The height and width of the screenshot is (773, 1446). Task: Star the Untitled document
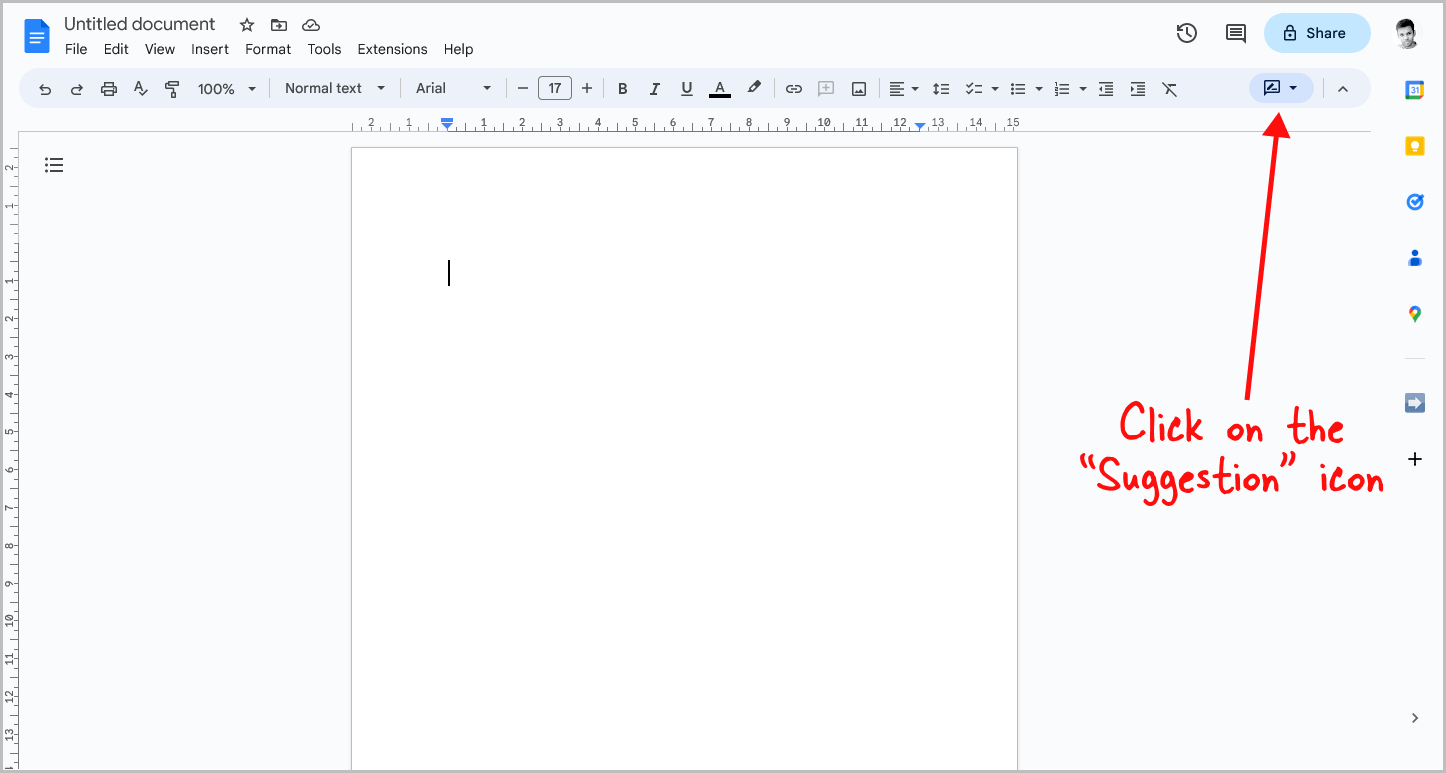coord(246,24)
